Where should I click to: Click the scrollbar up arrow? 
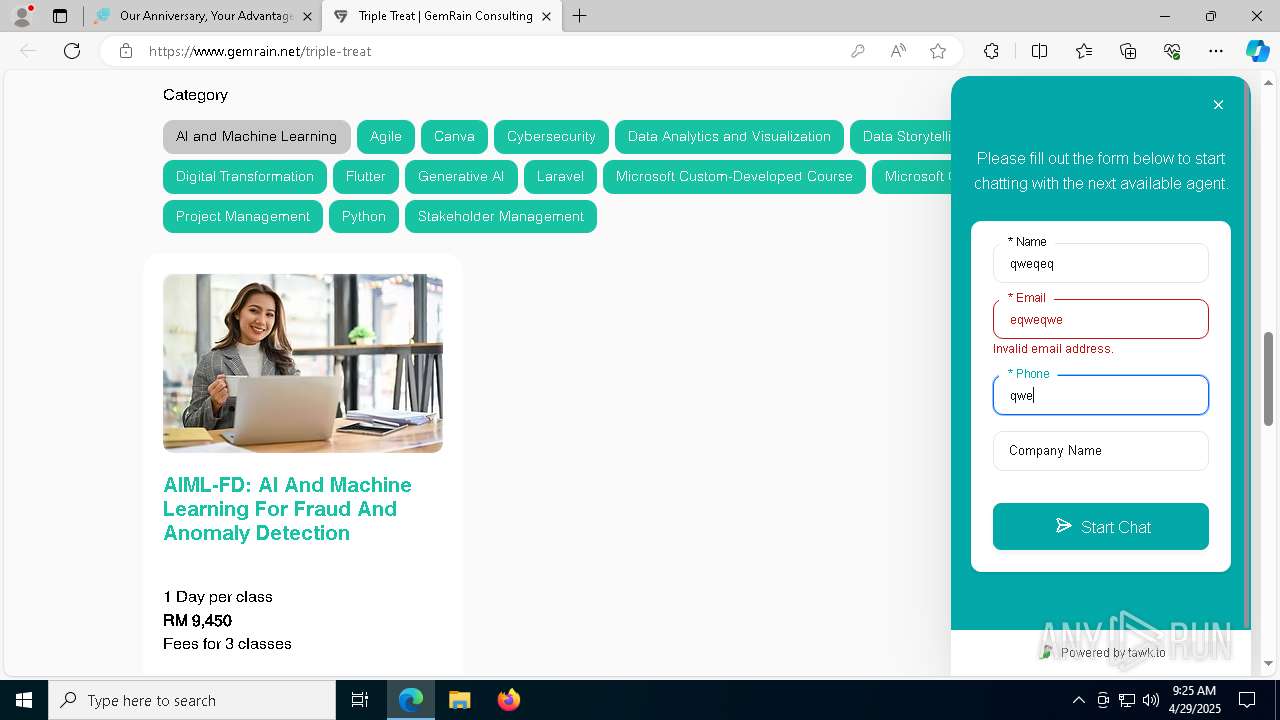pyautogui.click(x=1269, y=83)
